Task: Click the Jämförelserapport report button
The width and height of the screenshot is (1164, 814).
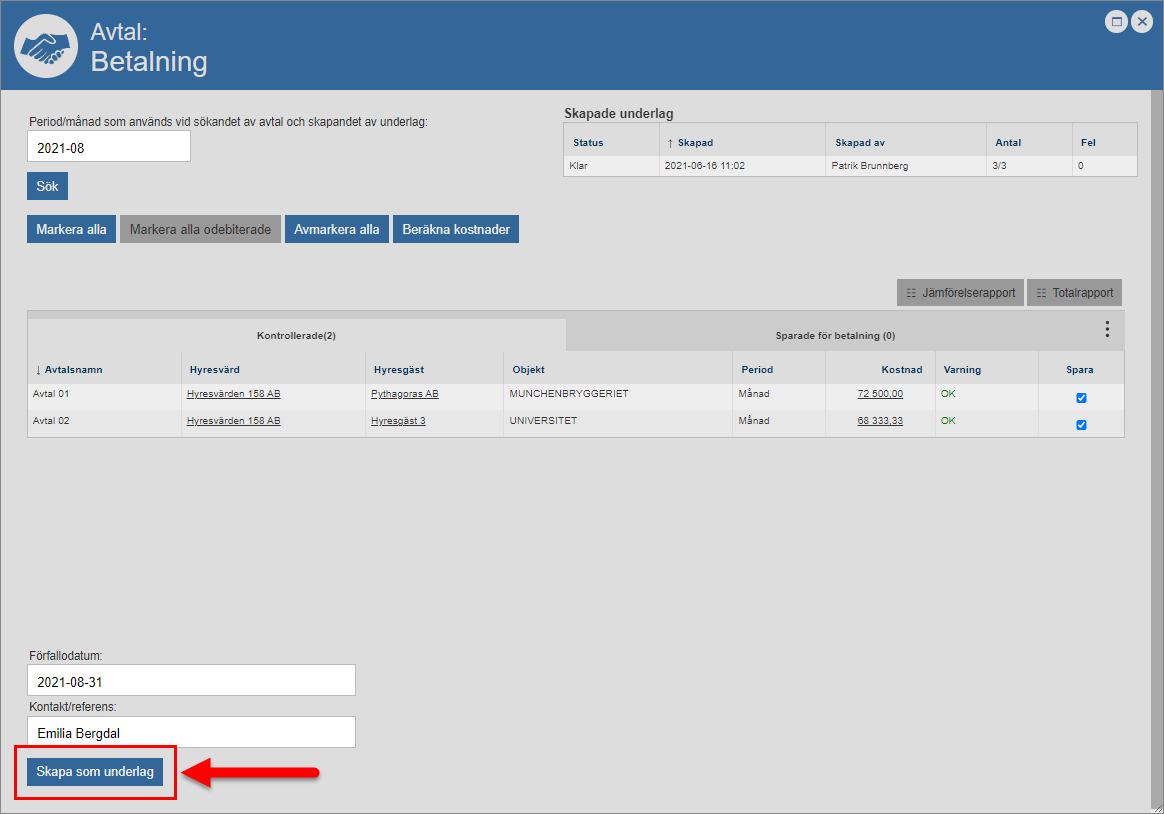Action: (x=959, y=293)
